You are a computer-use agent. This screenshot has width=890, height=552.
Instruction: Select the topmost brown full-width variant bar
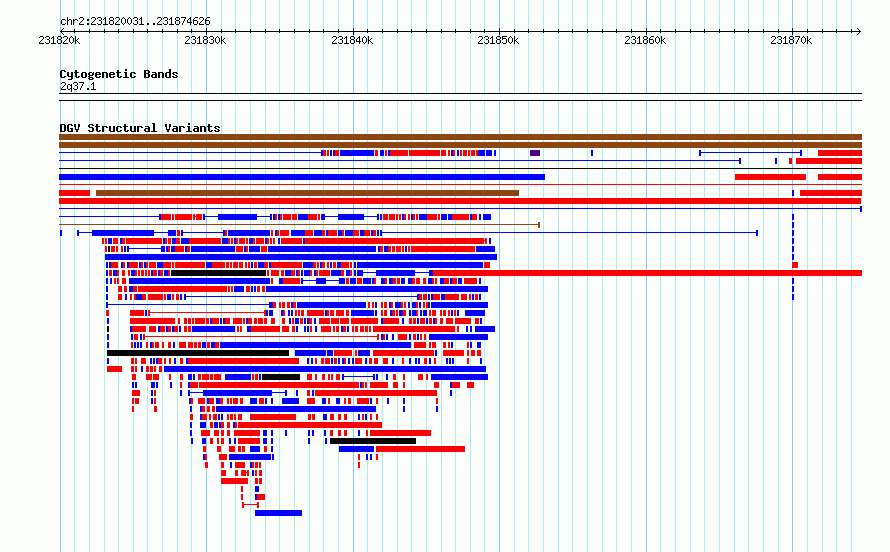460,137
